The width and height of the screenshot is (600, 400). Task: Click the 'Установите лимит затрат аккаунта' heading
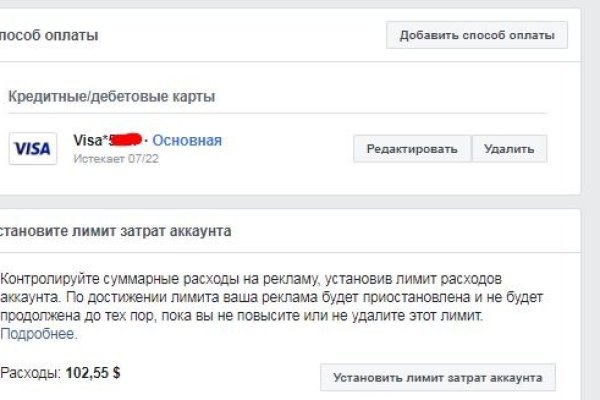tap(116, 232)
